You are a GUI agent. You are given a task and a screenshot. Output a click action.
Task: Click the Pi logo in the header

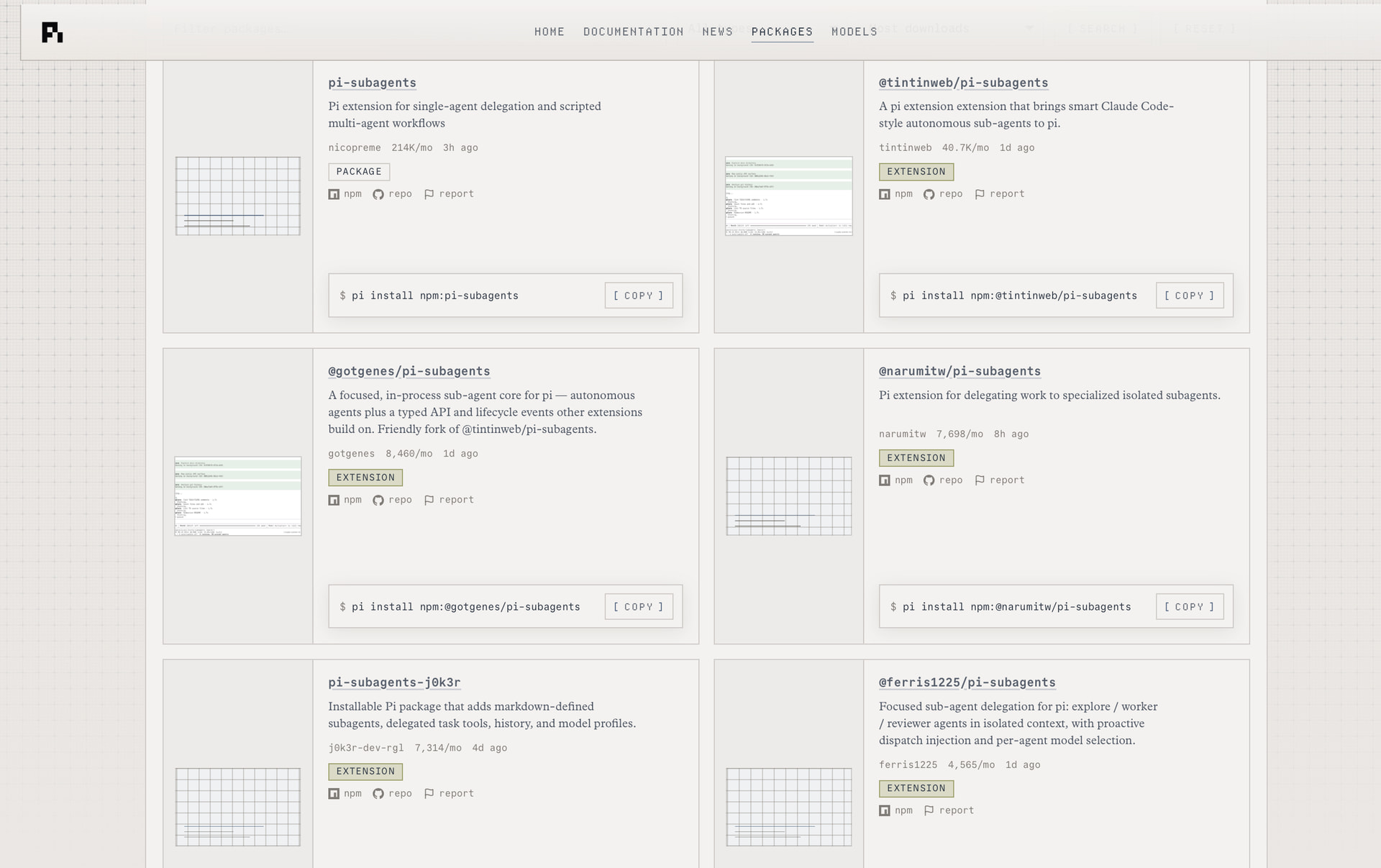(x=52, y=32)
